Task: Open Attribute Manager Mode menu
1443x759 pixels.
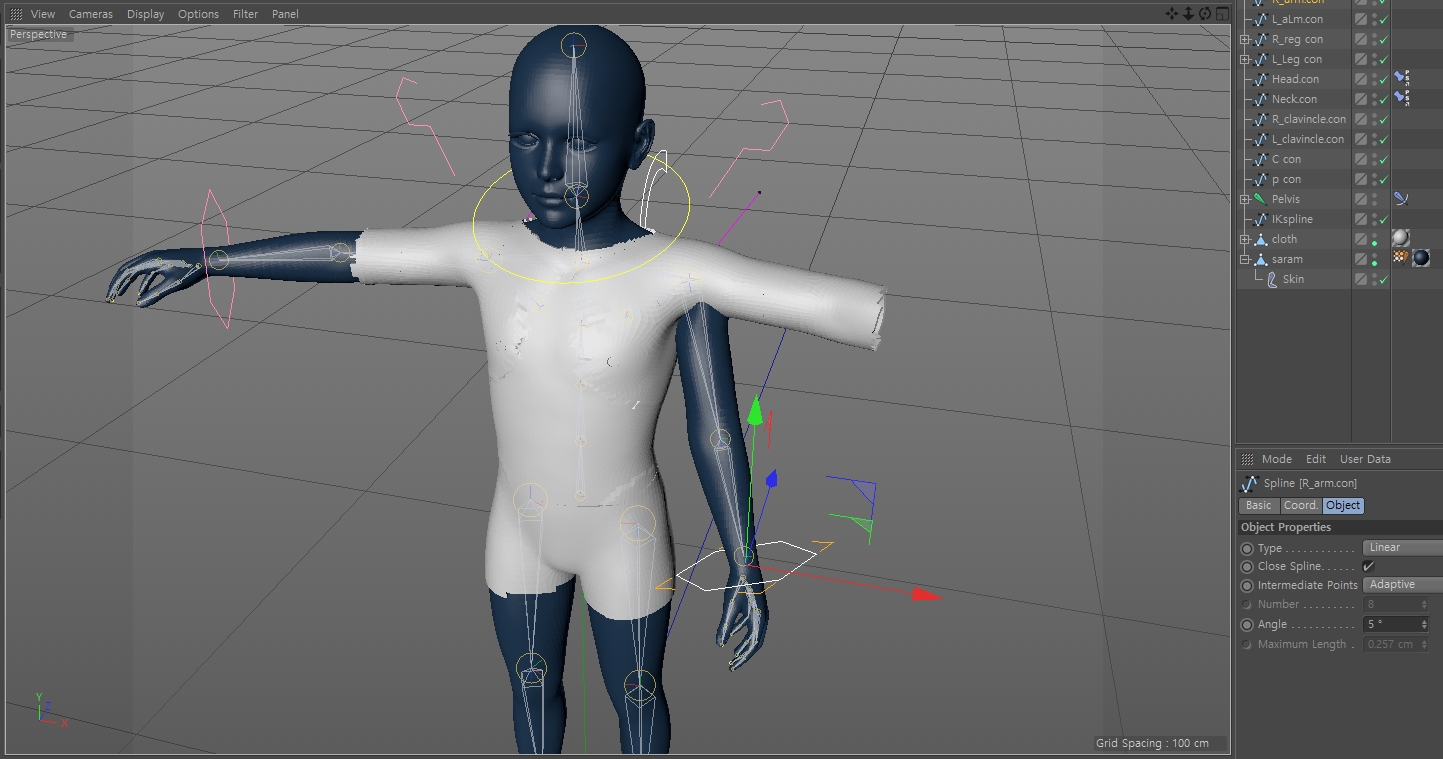Action: point(1277,459)
